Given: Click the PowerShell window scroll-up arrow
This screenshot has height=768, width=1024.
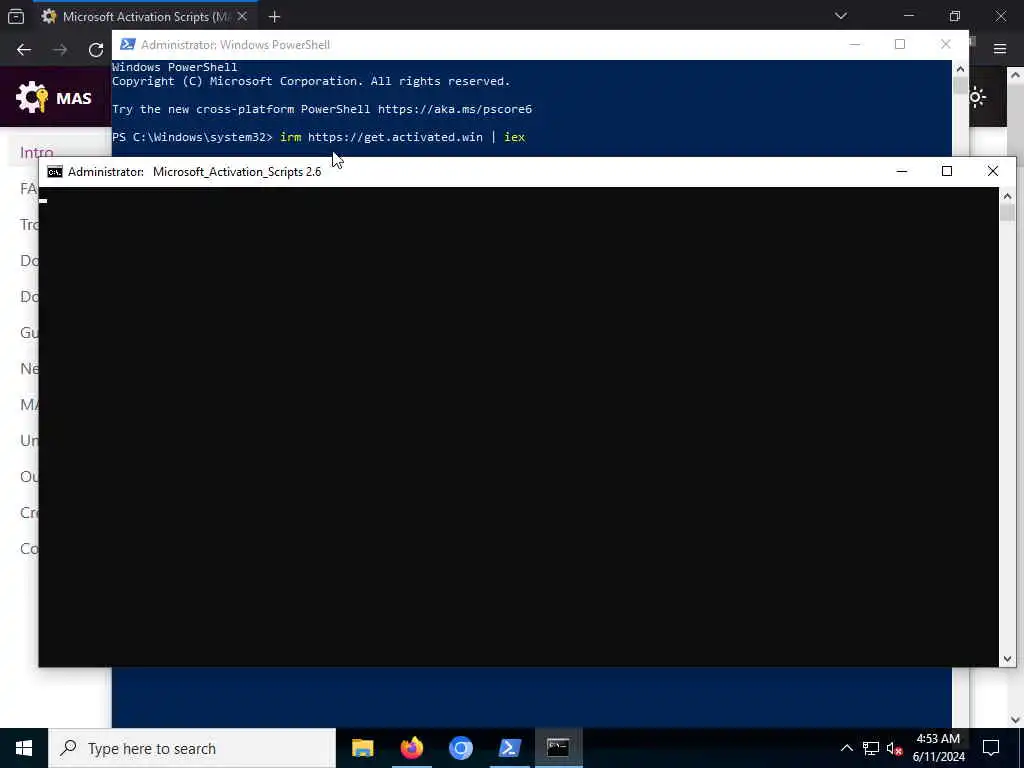Looking at the screenshot, I should point(960,68).
